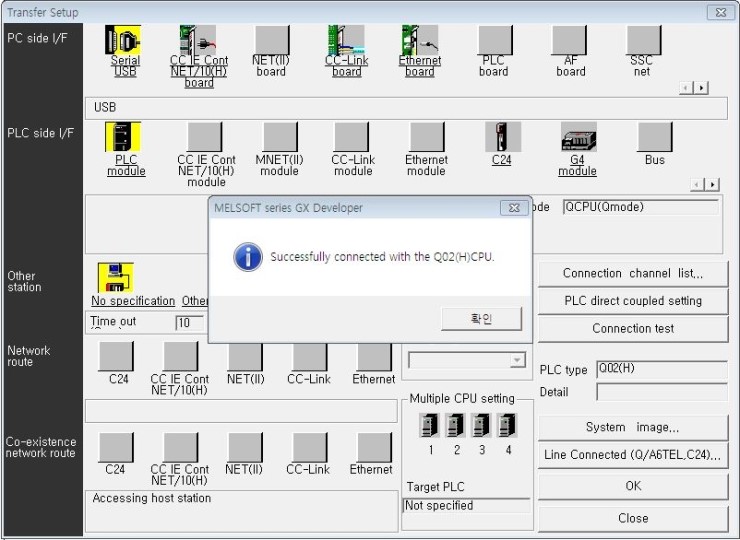
Task: Select Multiple CPU number 1
Action: [429, 425]
